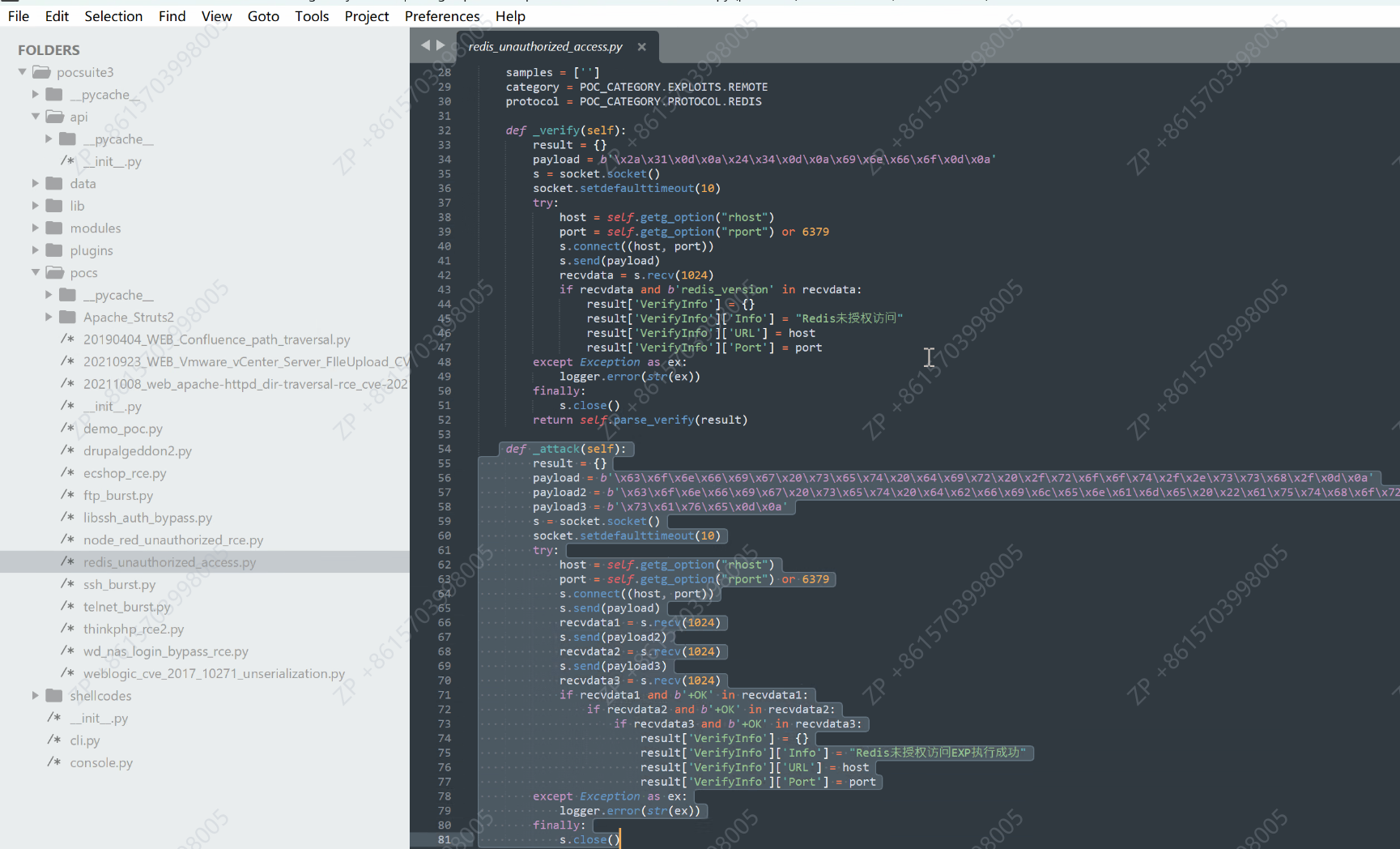Open the Selection menu
1400x849 pixels.
point(113,16)
